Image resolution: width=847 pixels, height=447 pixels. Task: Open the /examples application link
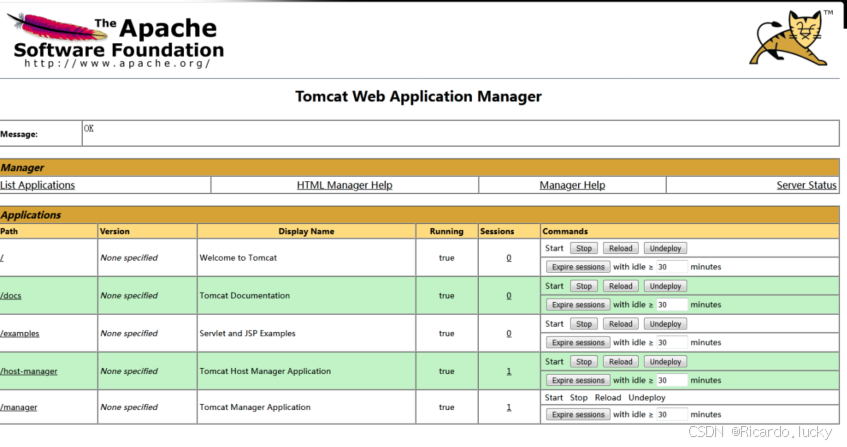19,334
